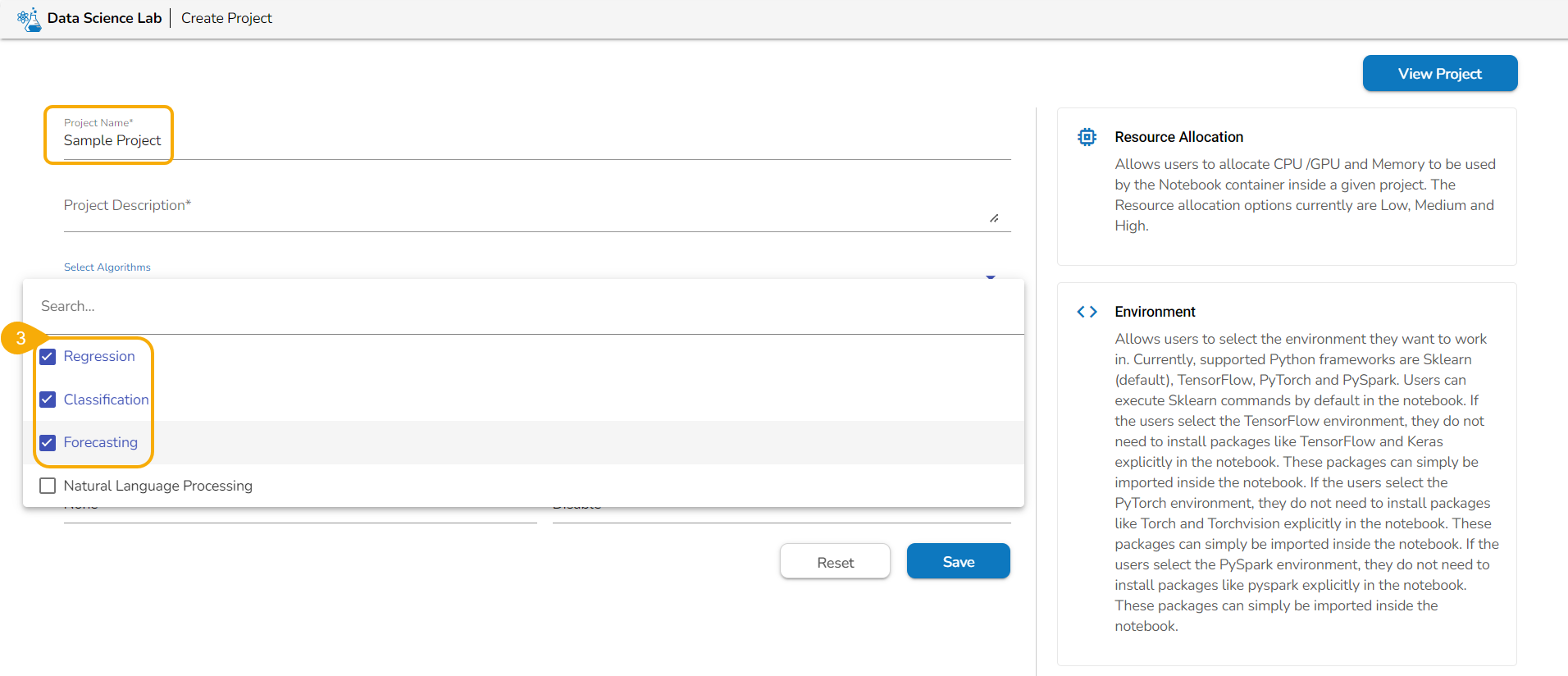Click the orange step 3 marker

pyautogui.click(x=21, y=338)
